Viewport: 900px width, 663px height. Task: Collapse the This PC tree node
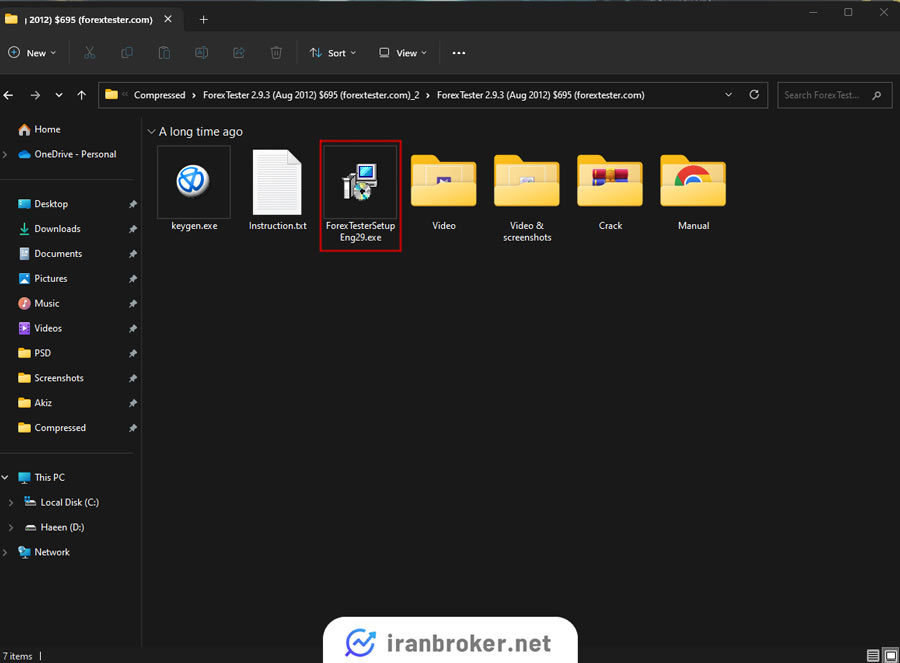click(5, 477)
